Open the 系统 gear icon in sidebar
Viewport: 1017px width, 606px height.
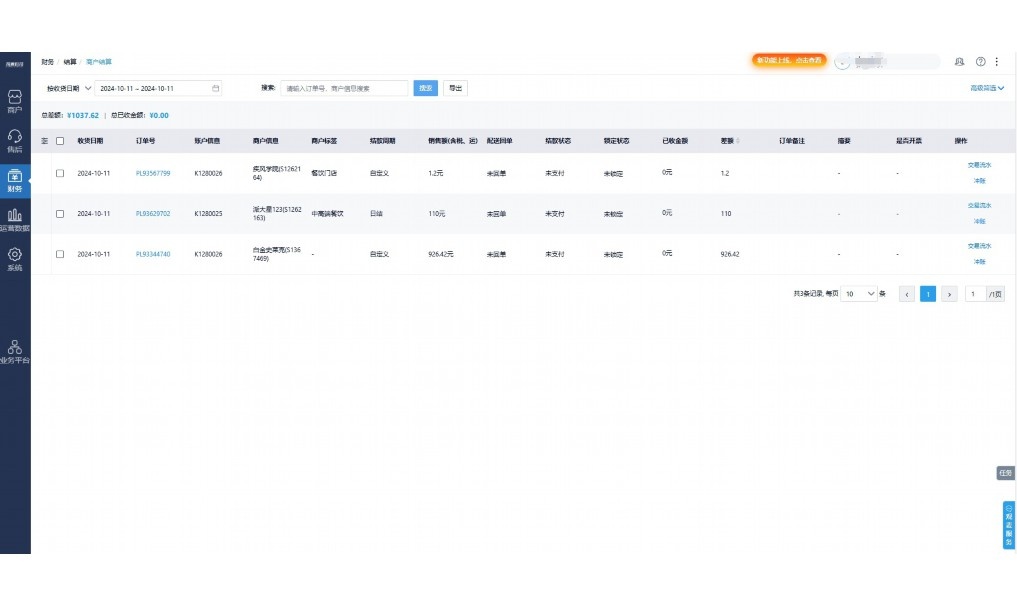(x=15, y=259)
